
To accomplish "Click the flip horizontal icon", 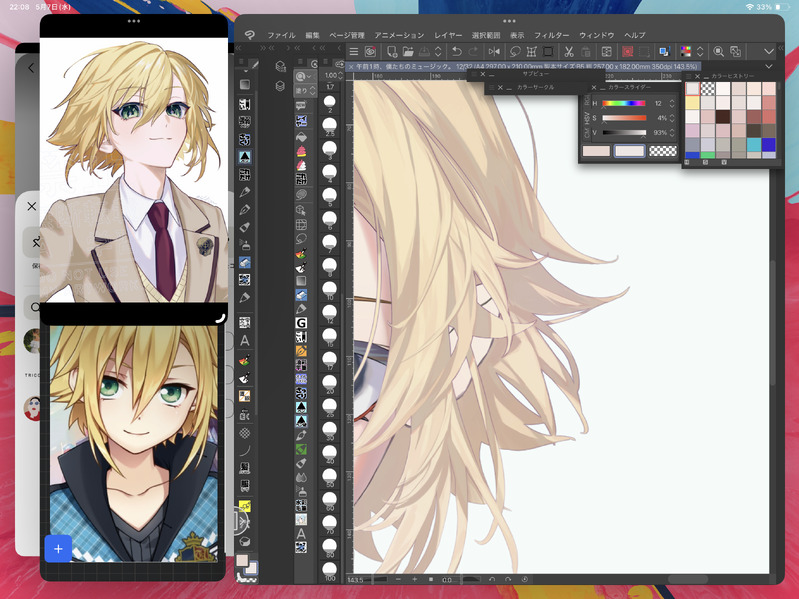I will click(x=494, y=51).
